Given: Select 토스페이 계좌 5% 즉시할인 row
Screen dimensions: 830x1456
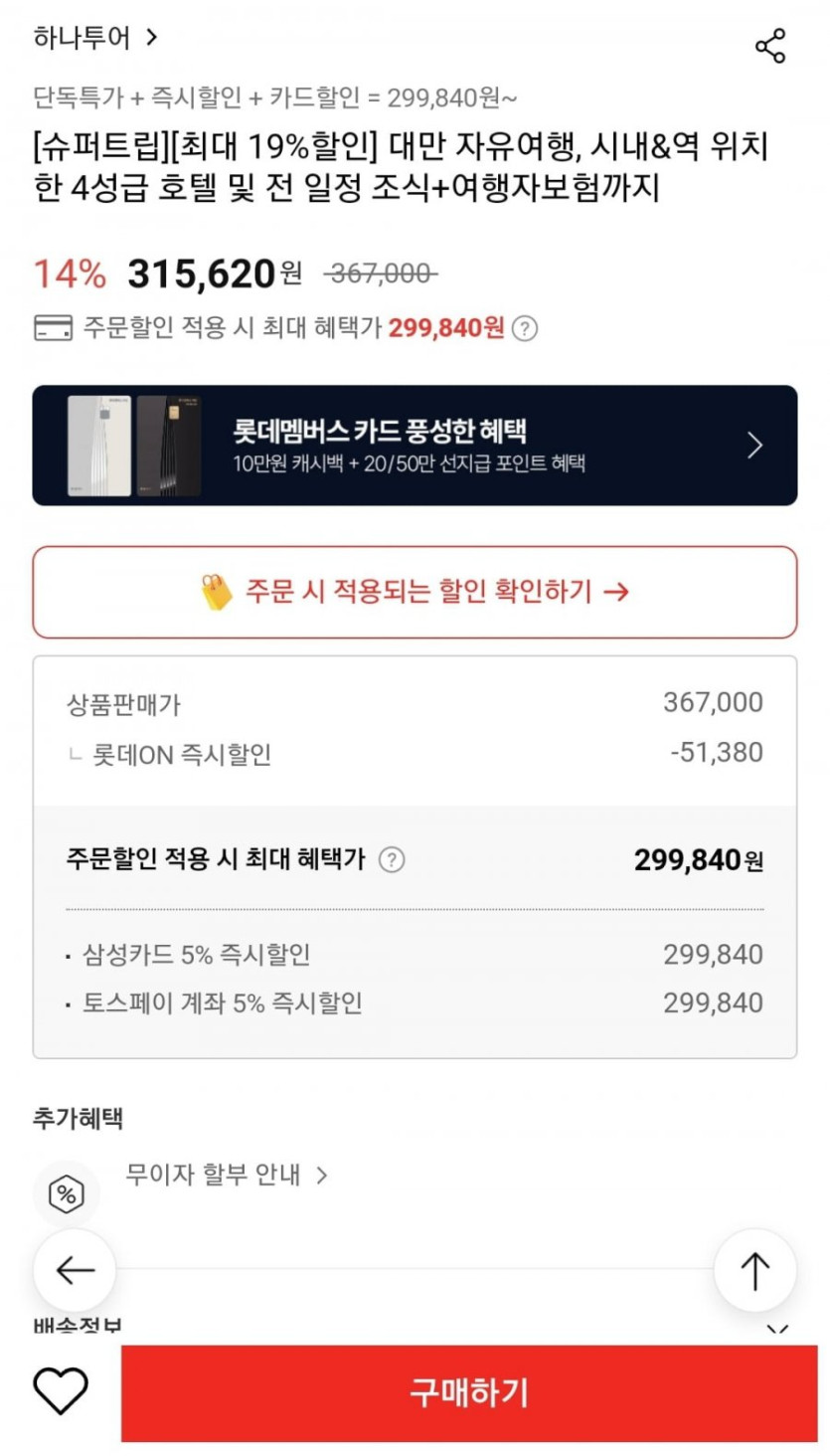Looking at the screenshot, I should pos(415,1002).
